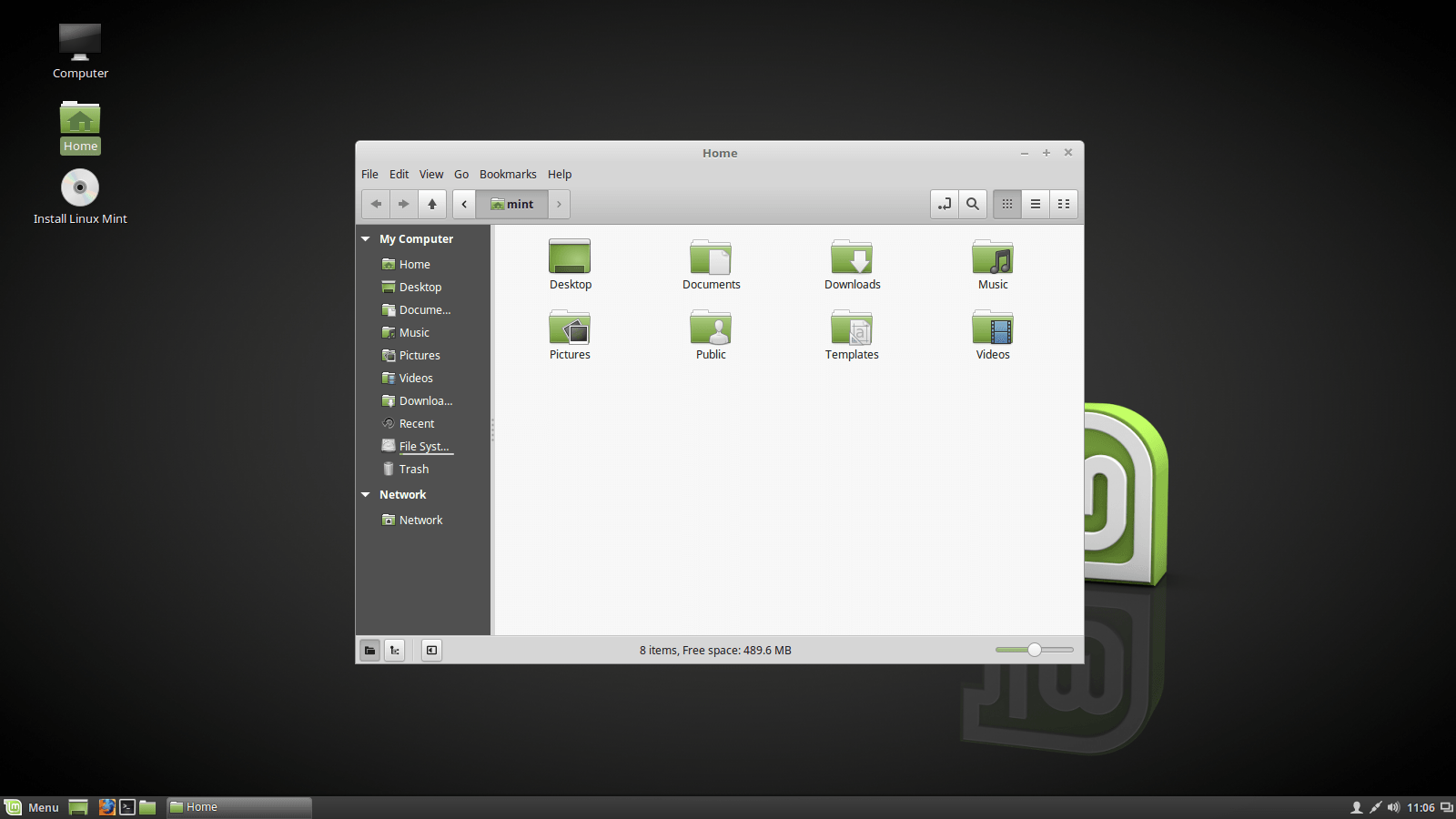Open the volume control tray icon
The image size is (1456, 819).
pyautogui.click(x=1393, y=807)
